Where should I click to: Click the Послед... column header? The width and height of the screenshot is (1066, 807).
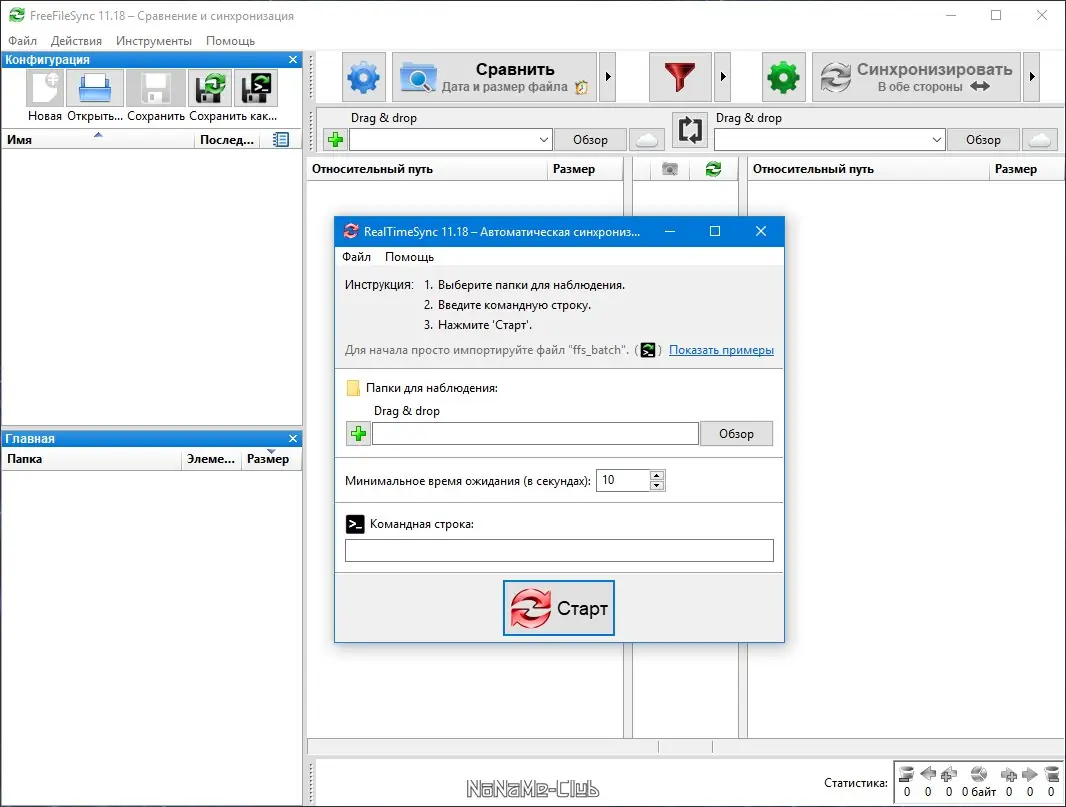[227, 139]
